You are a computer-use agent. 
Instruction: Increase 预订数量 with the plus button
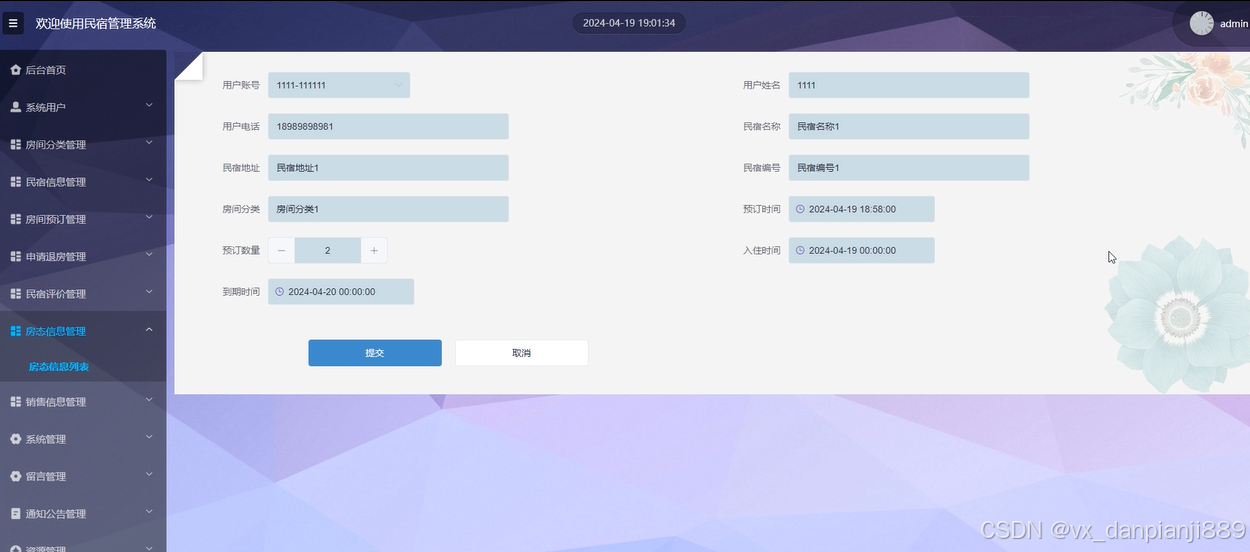(x=374, y=250)
